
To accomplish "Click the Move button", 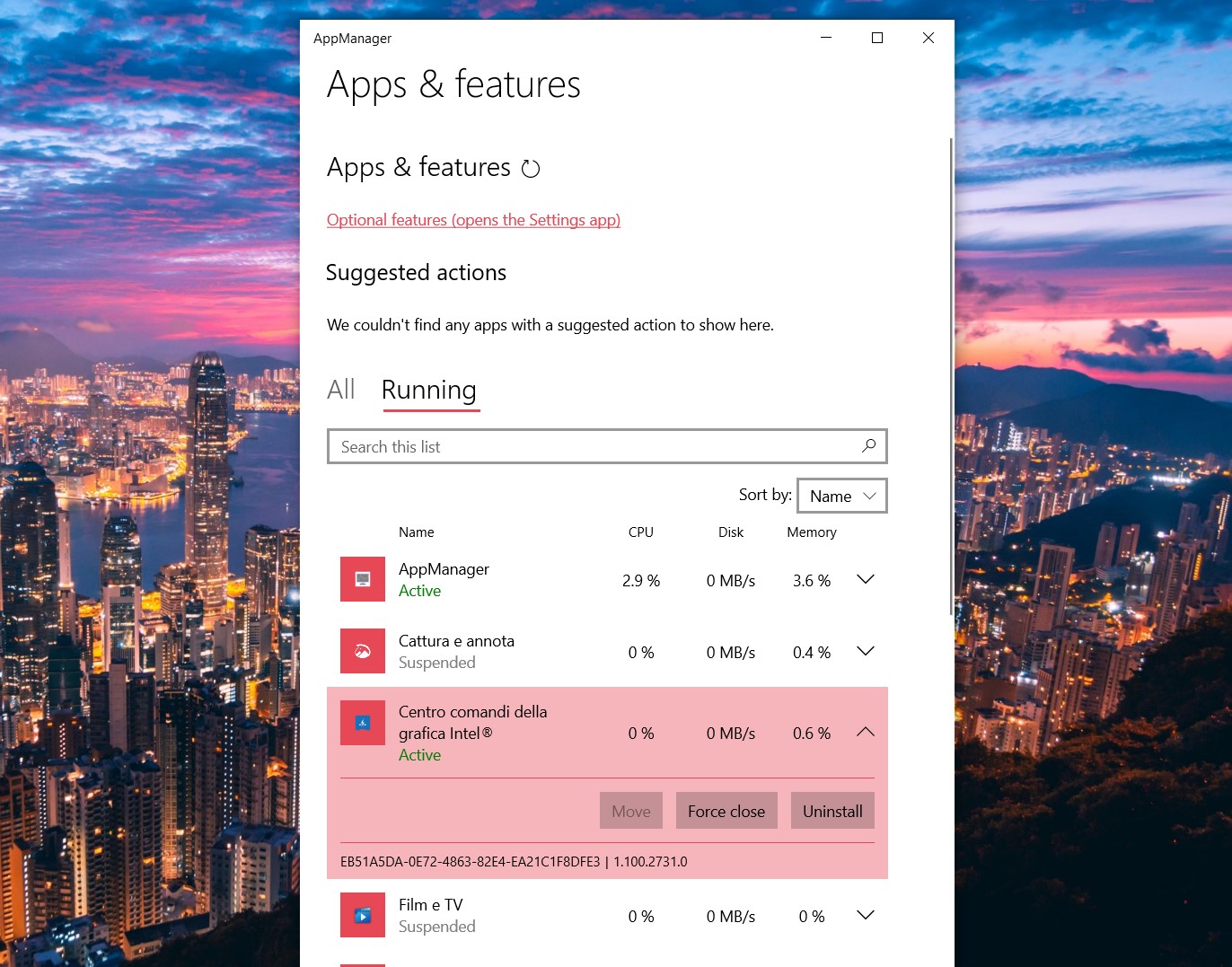I will pos(631,811).
